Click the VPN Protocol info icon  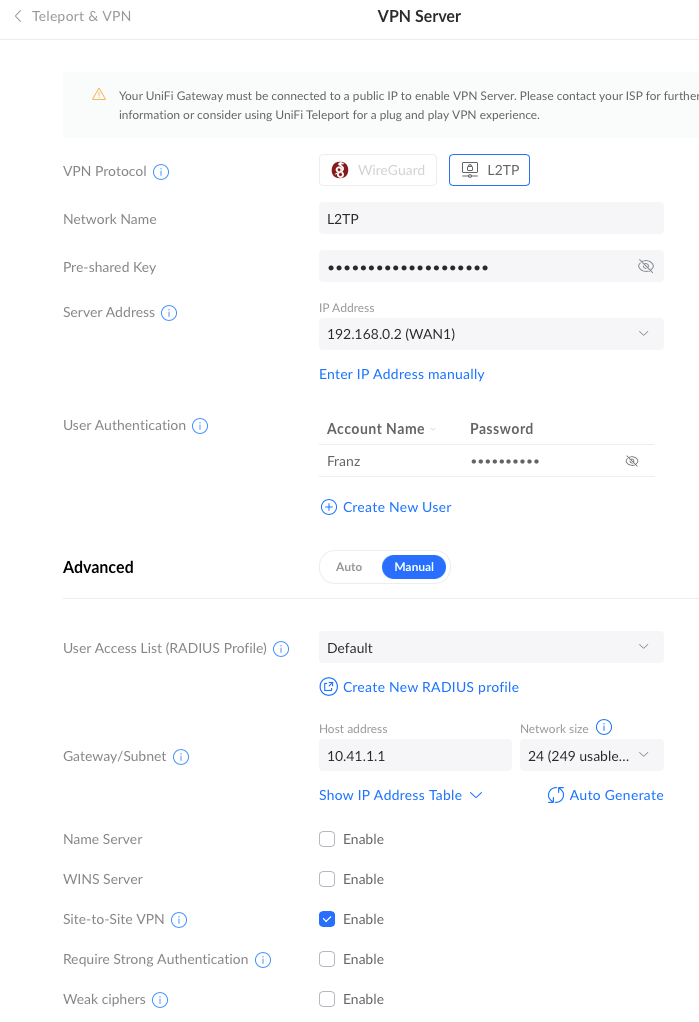[x=161, y=172]
